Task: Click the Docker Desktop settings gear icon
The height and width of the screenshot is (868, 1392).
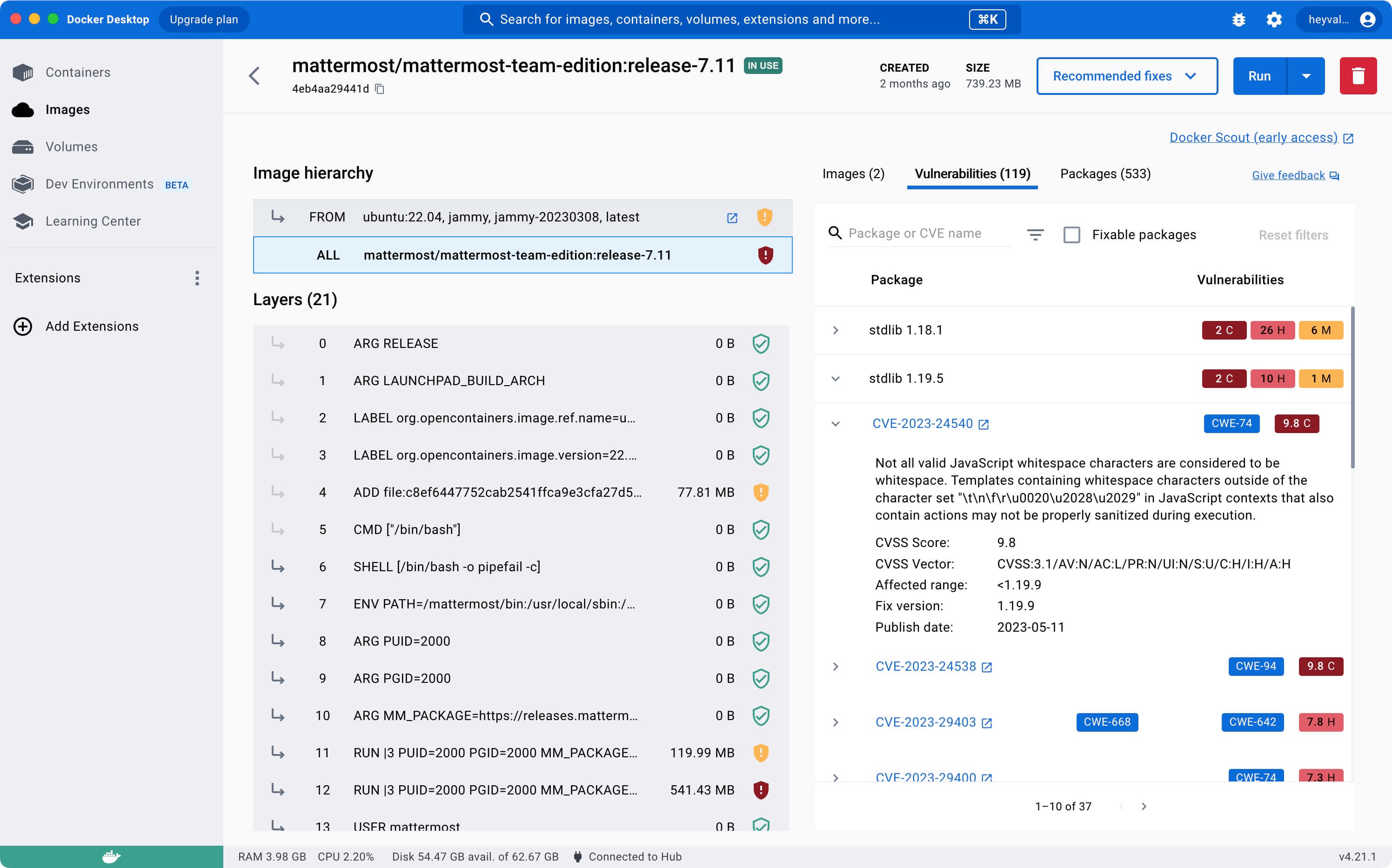Action: (x=1275, y=19)
